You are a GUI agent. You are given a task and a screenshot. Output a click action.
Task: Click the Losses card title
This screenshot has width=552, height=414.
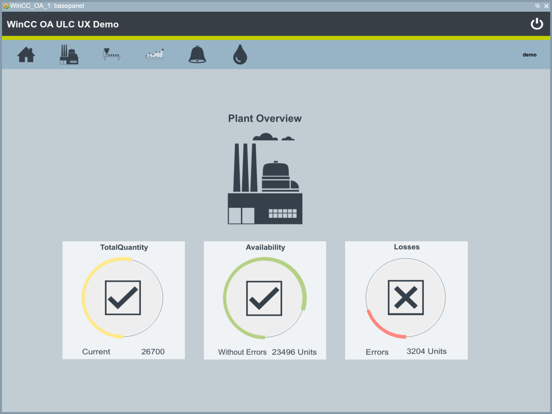pos(407,247)
